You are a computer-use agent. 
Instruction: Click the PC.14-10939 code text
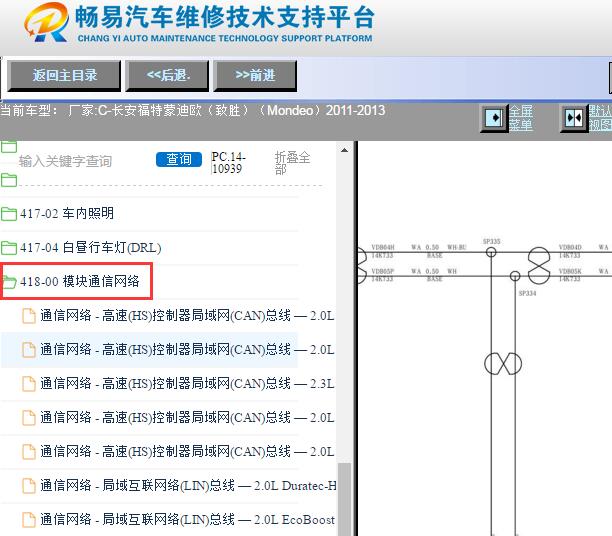(x=228, y=162)
